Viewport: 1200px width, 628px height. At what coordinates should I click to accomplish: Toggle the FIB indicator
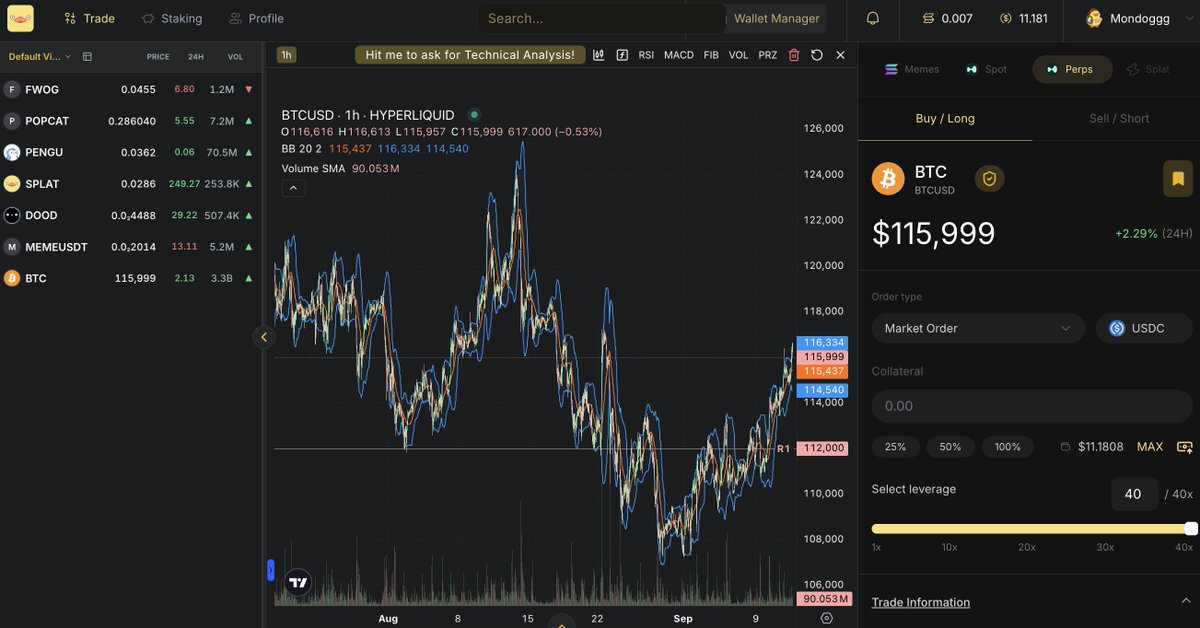click(711, 55)
